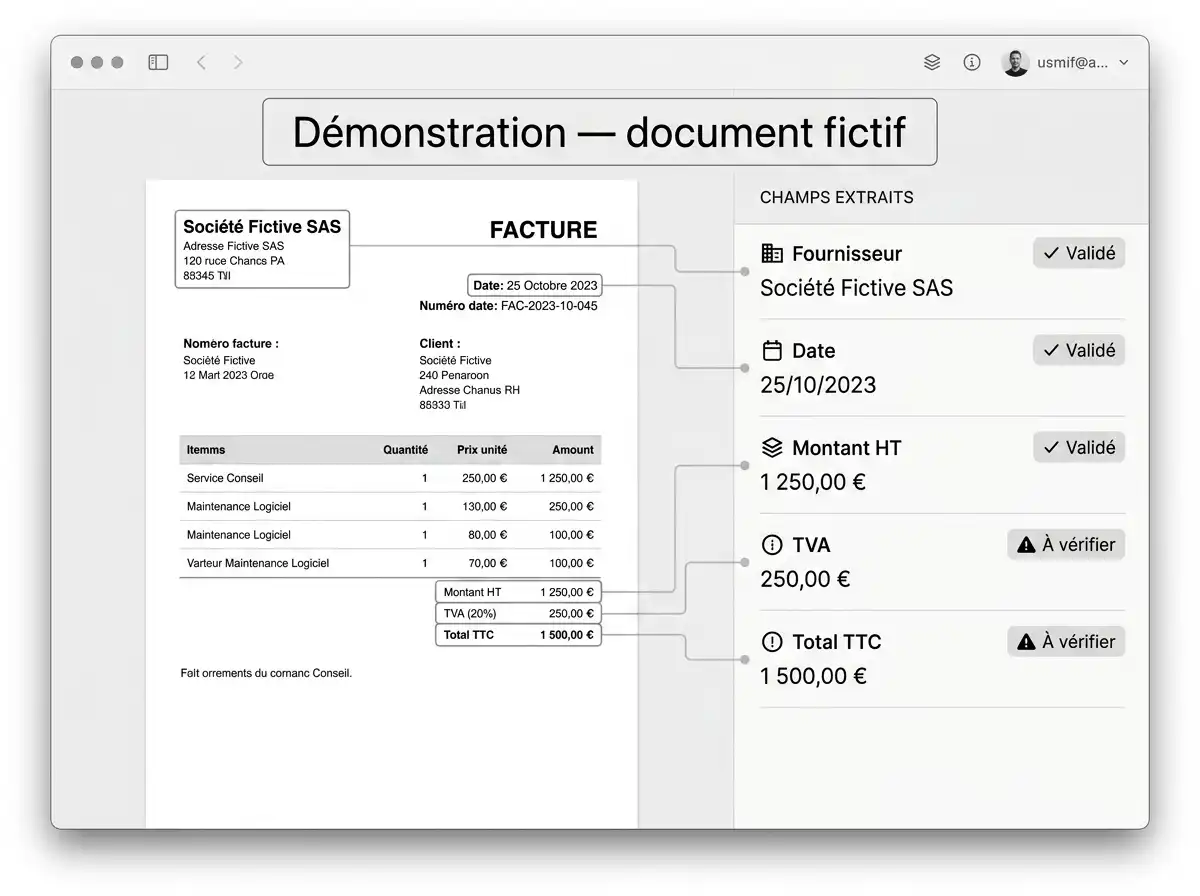Click the Nomèro facture : label
The height and width of the screenshot is (896, 1200).
tap(231, 343)
